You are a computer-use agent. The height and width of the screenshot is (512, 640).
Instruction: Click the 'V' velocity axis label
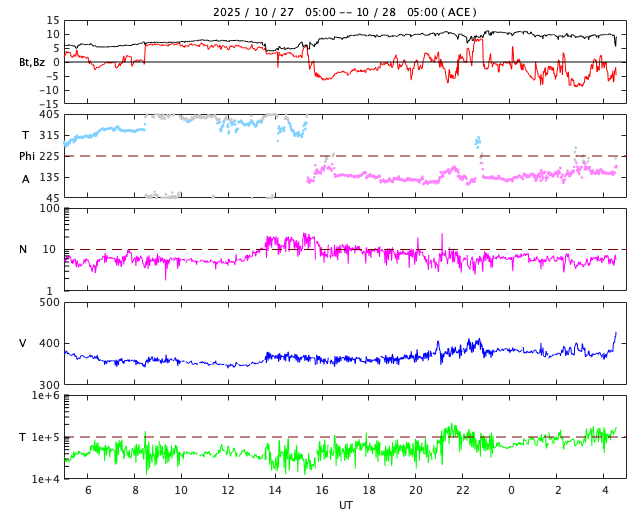pyautogui.click(x=23, y=343)
